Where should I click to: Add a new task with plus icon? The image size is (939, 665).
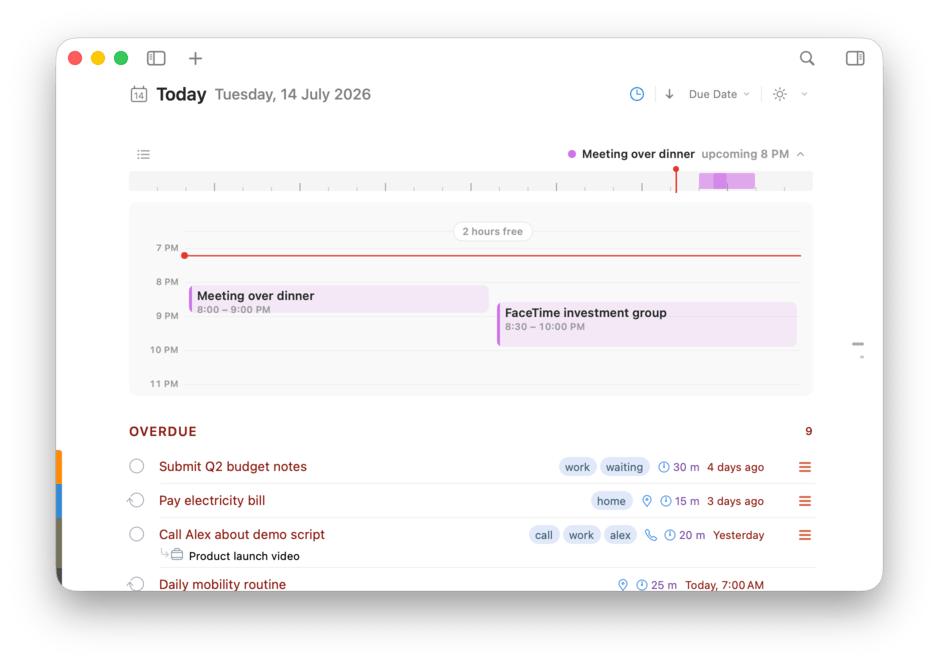click(x=195, y=58)
